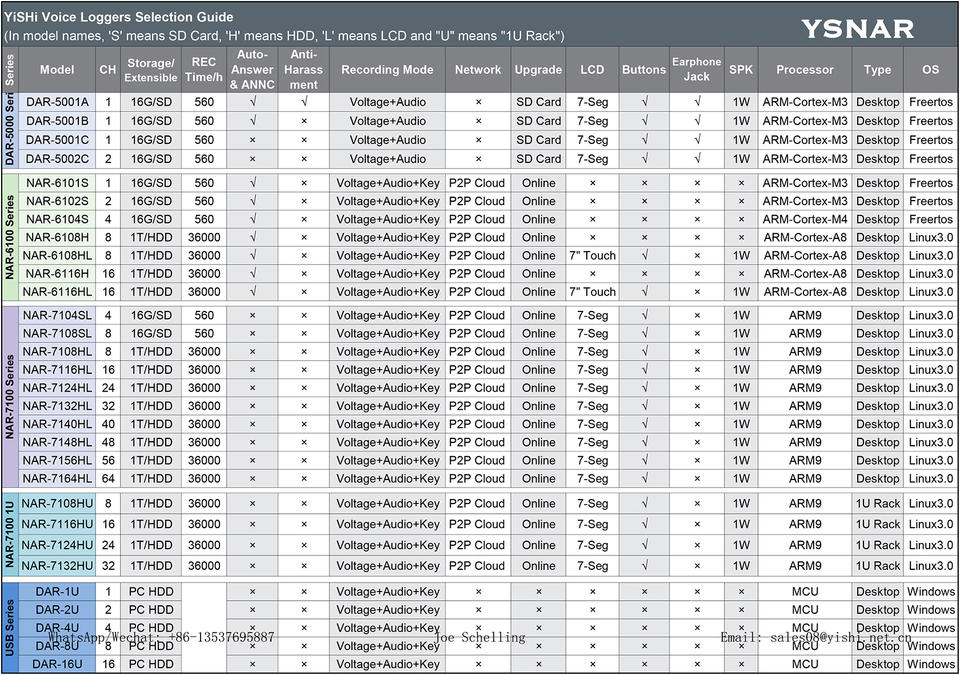Click the 'NAR-7116HL' model cell
The height and width of the screenshot is (675, 960).
(57, 370)
